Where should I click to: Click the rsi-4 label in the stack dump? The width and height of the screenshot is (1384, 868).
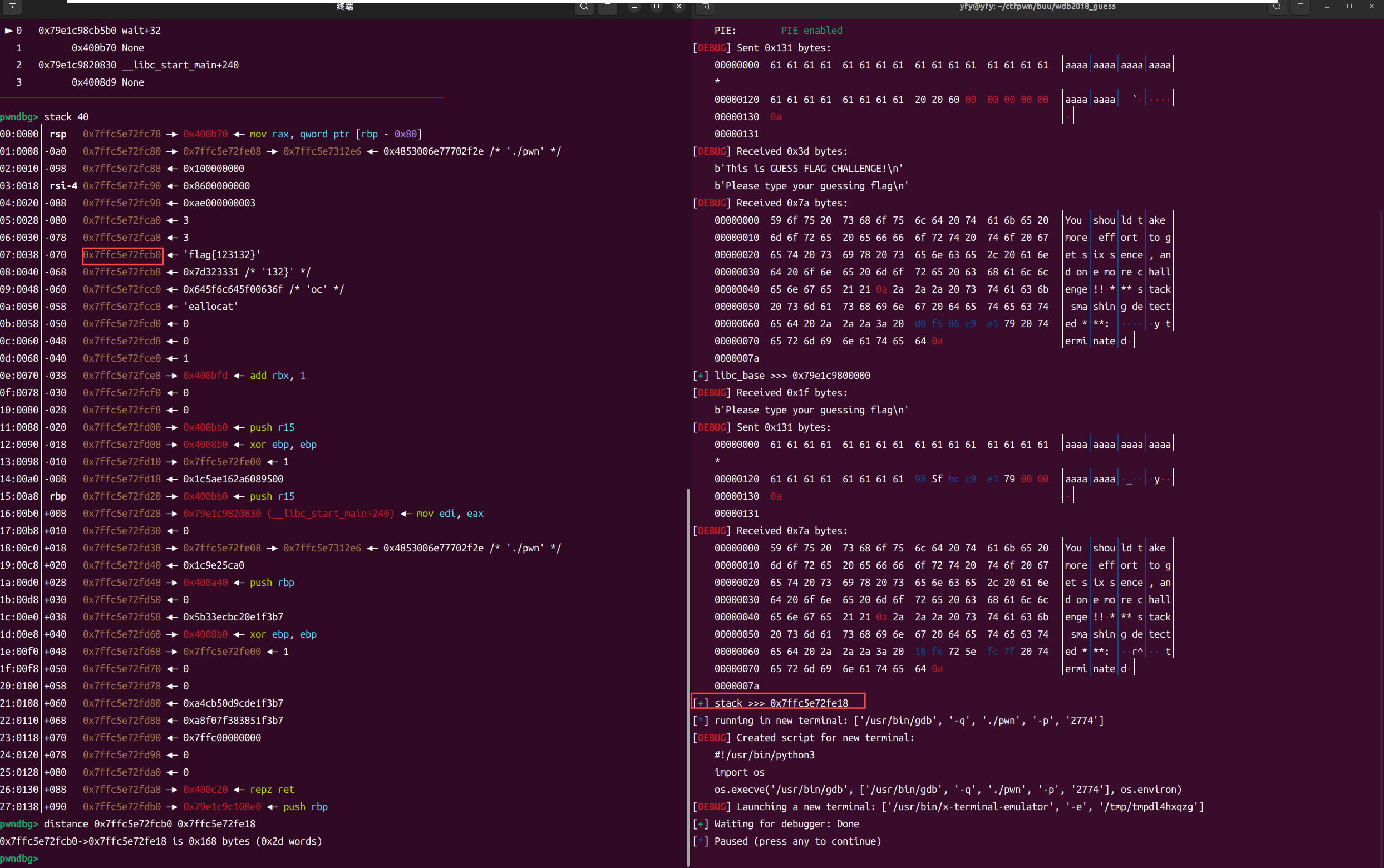tap(63, 185)
